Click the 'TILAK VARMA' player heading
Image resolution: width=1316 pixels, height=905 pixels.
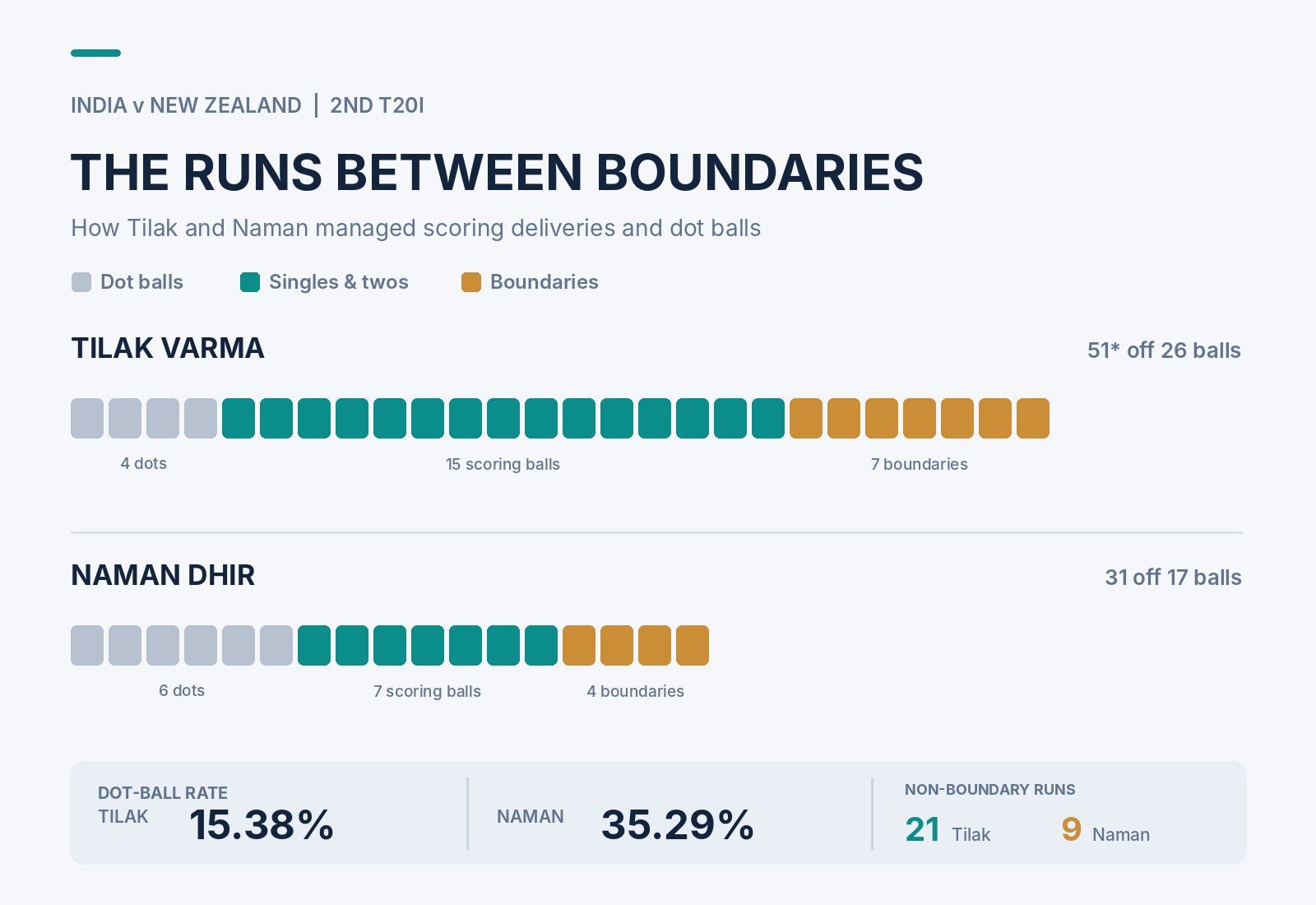(x=168, y=348)
